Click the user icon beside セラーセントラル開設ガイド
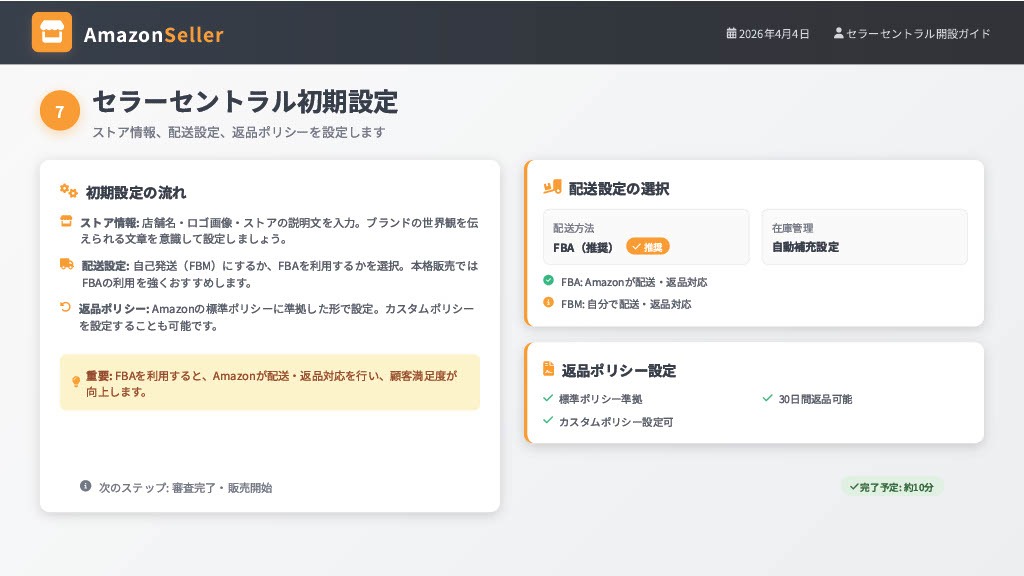 pos(838,33)
